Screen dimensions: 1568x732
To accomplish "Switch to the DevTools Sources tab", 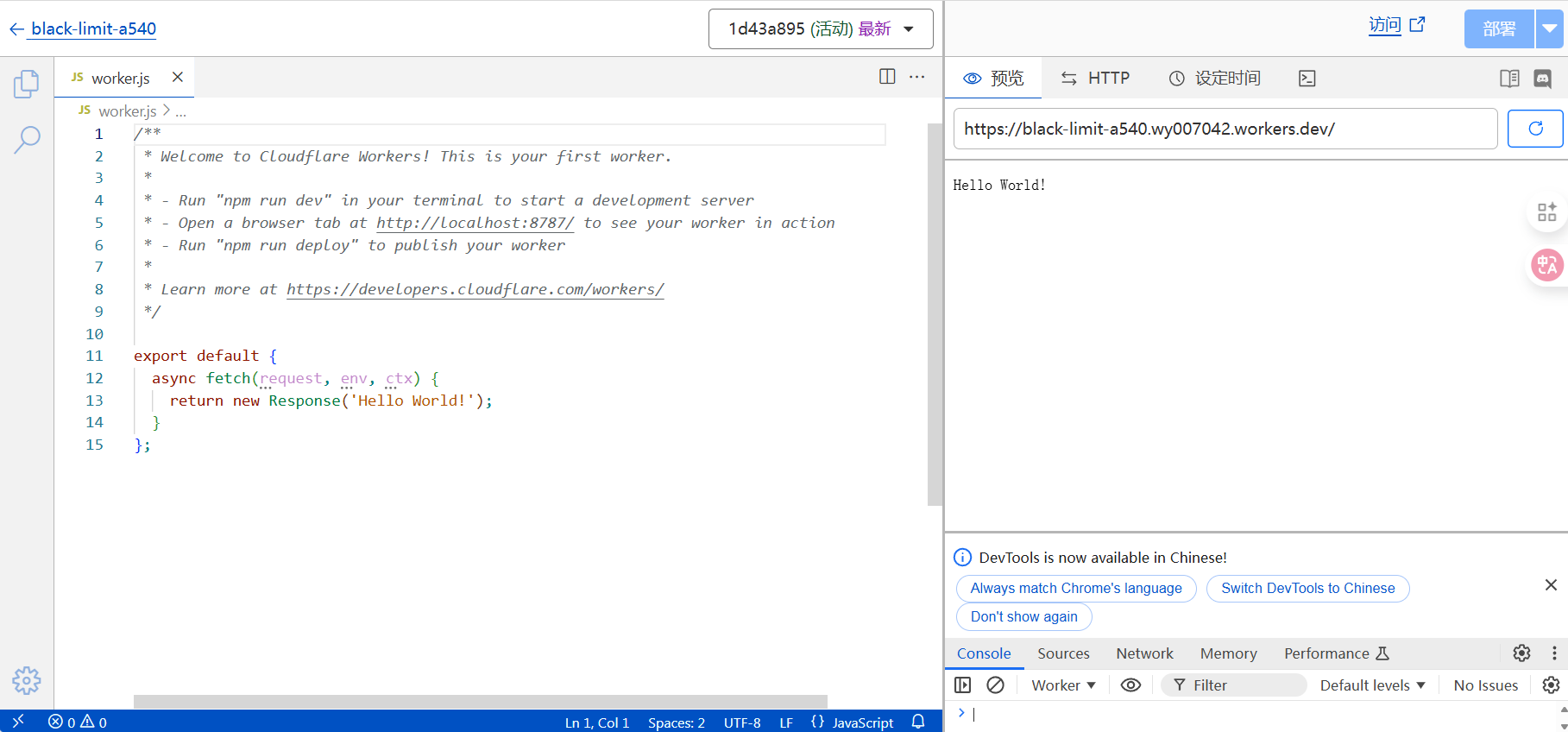I will tap(1063, 653).
